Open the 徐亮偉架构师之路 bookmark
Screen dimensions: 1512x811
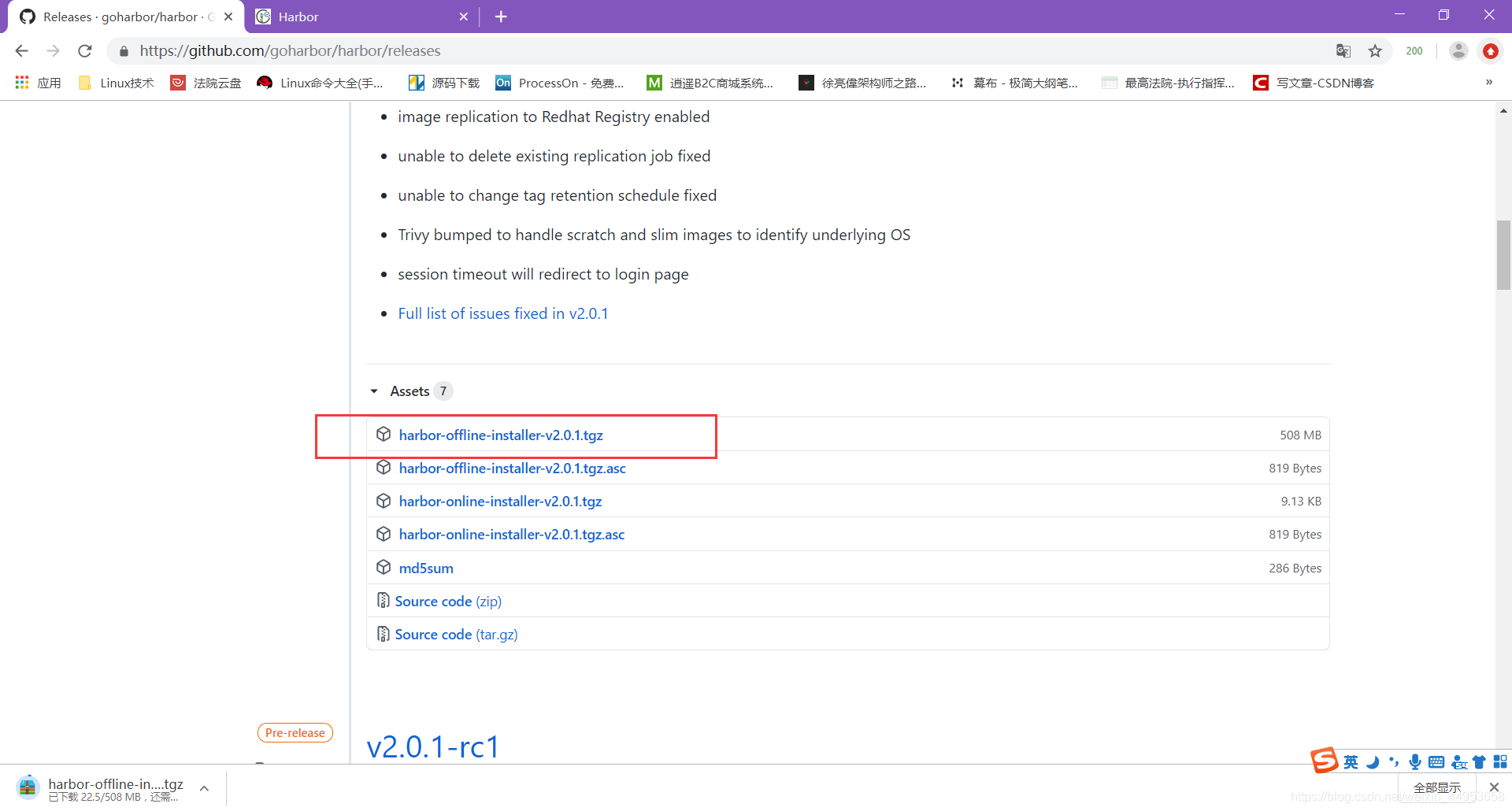tap(862, 83)
